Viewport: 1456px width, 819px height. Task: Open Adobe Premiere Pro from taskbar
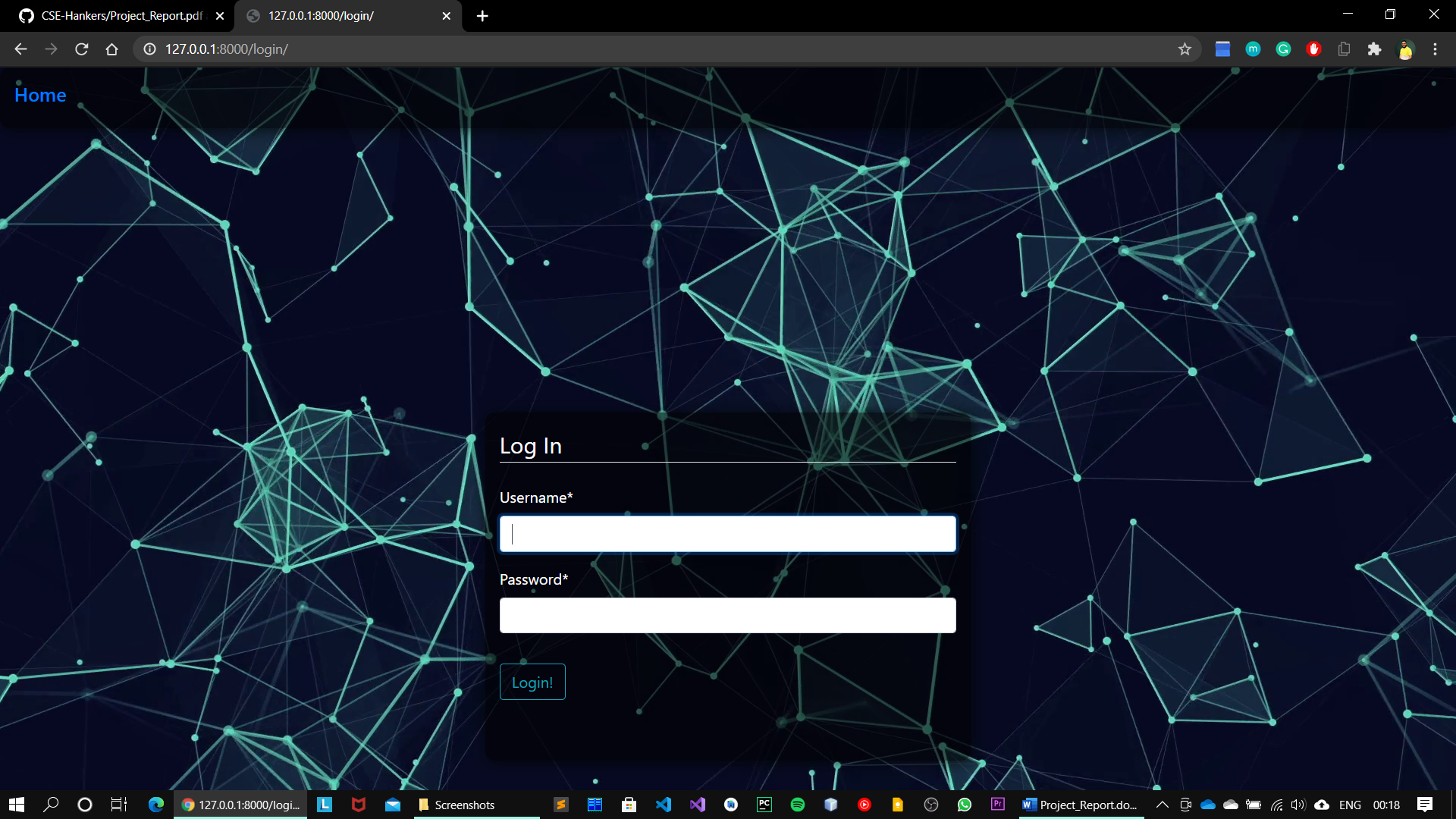point(998,805)
